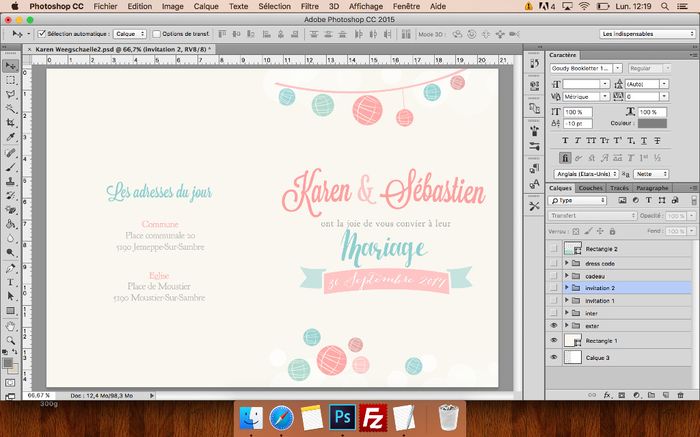Enable Options de transf. checkbox
Screen dimensions: 700x437
point(156,34)
